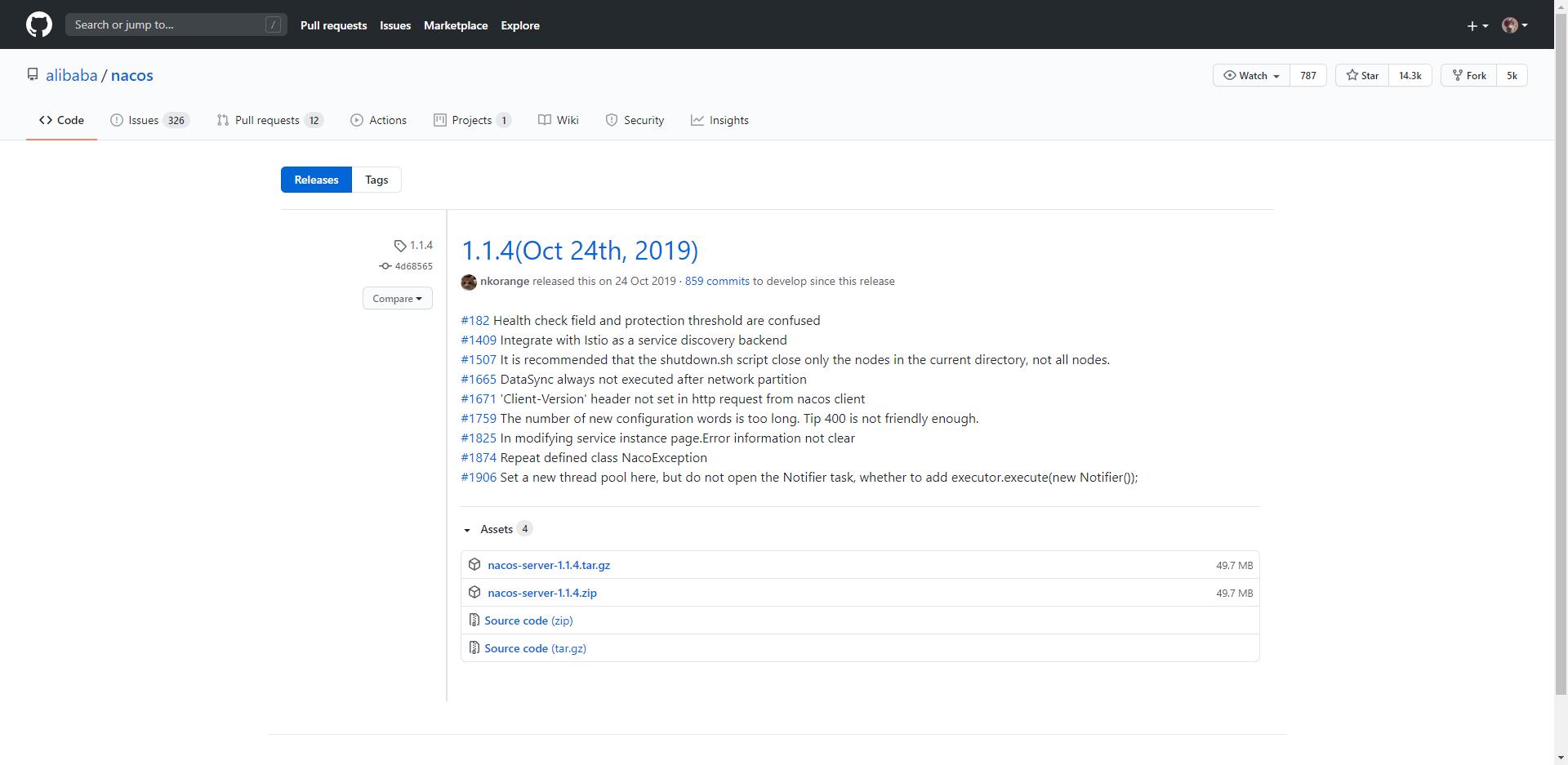Viewport: 1568px width, 765px height.
Task: Fork the nacos repository
Action: tap(1468, 75)
